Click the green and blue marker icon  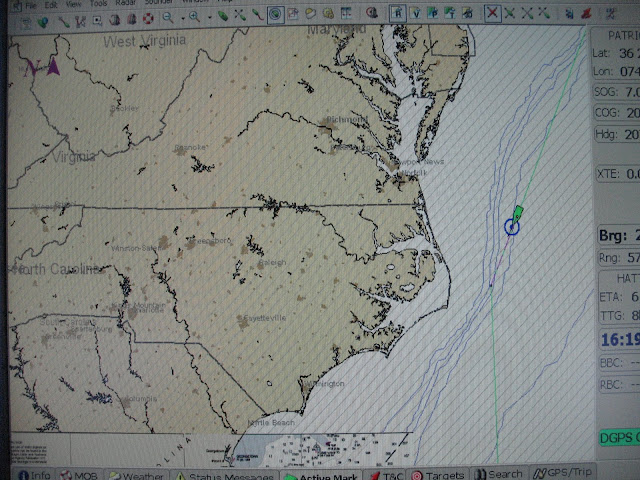[42, 23]
